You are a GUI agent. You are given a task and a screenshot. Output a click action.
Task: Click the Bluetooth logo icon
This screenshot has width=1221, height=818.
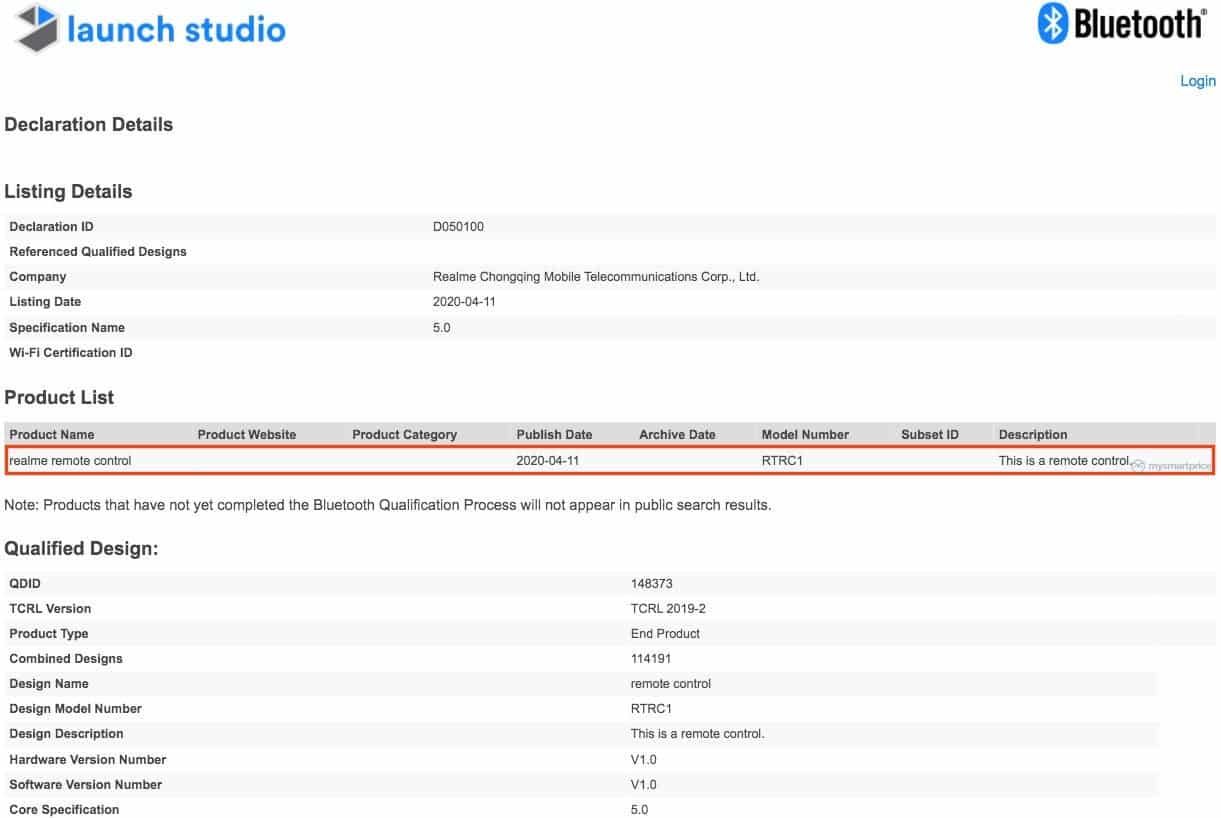[1054, 23]
